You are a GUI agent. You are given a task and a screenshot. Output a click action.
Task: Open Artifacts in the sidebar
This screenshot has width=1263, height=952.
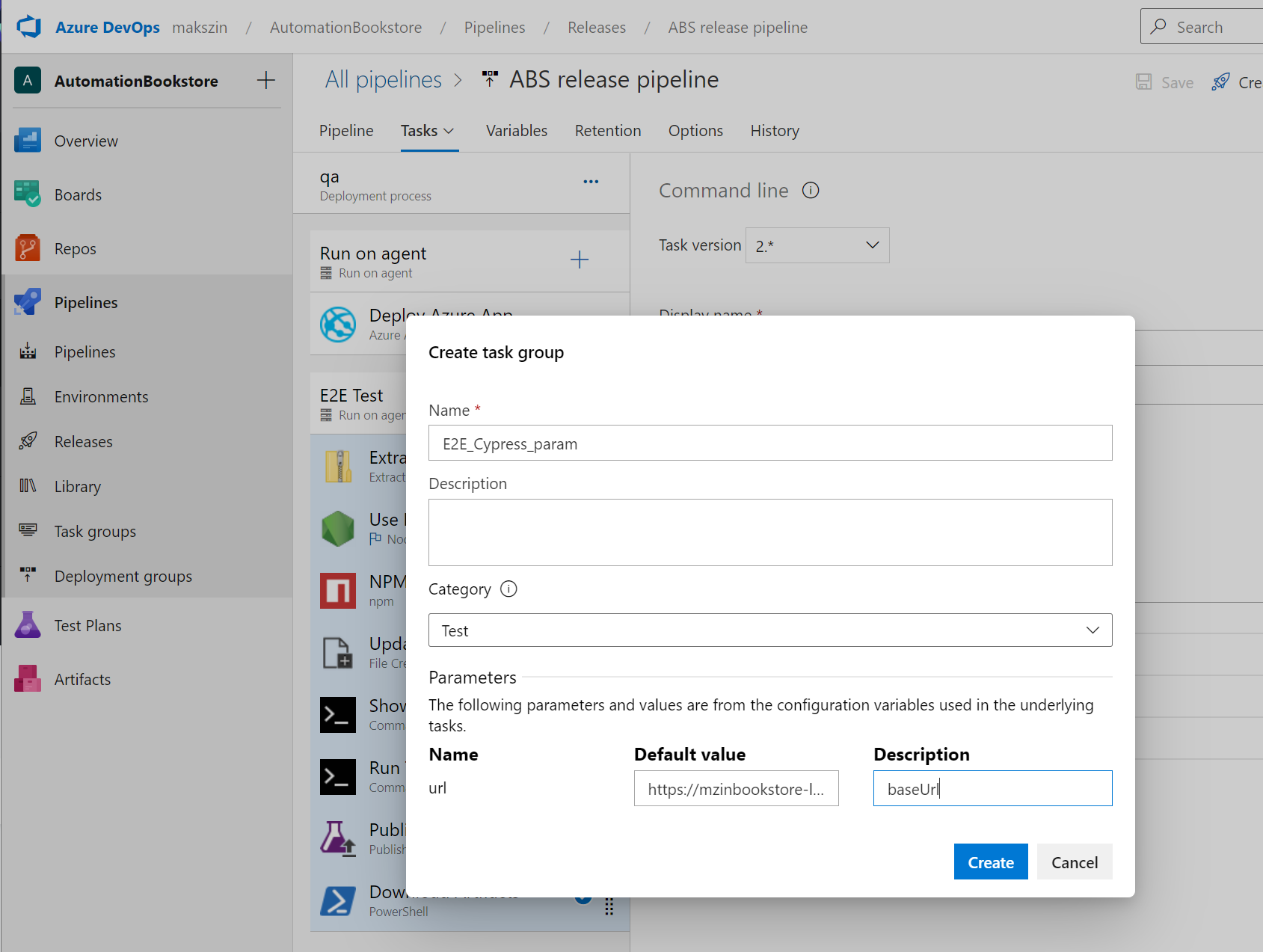click(82, 680)
